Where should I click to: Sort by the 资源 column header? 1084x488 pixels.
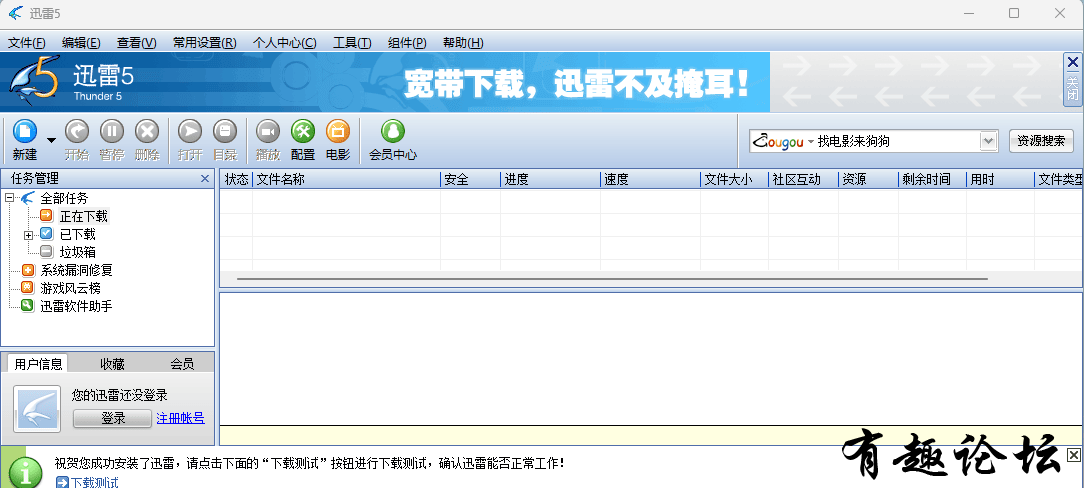[x=868, y=180]
